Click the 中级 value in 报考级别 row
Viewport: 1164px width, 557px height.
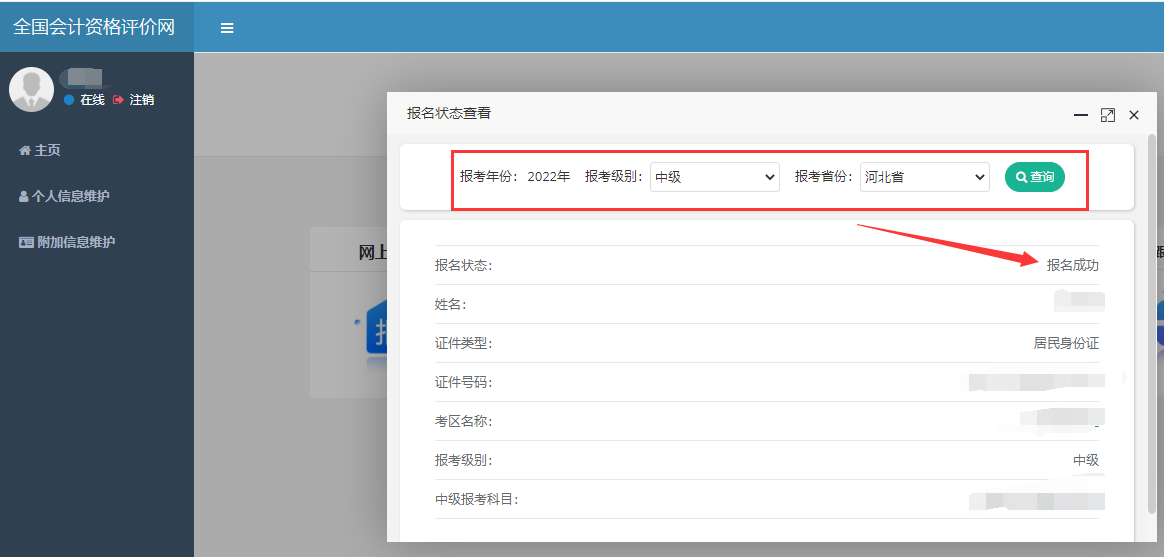pos(1085,460)
